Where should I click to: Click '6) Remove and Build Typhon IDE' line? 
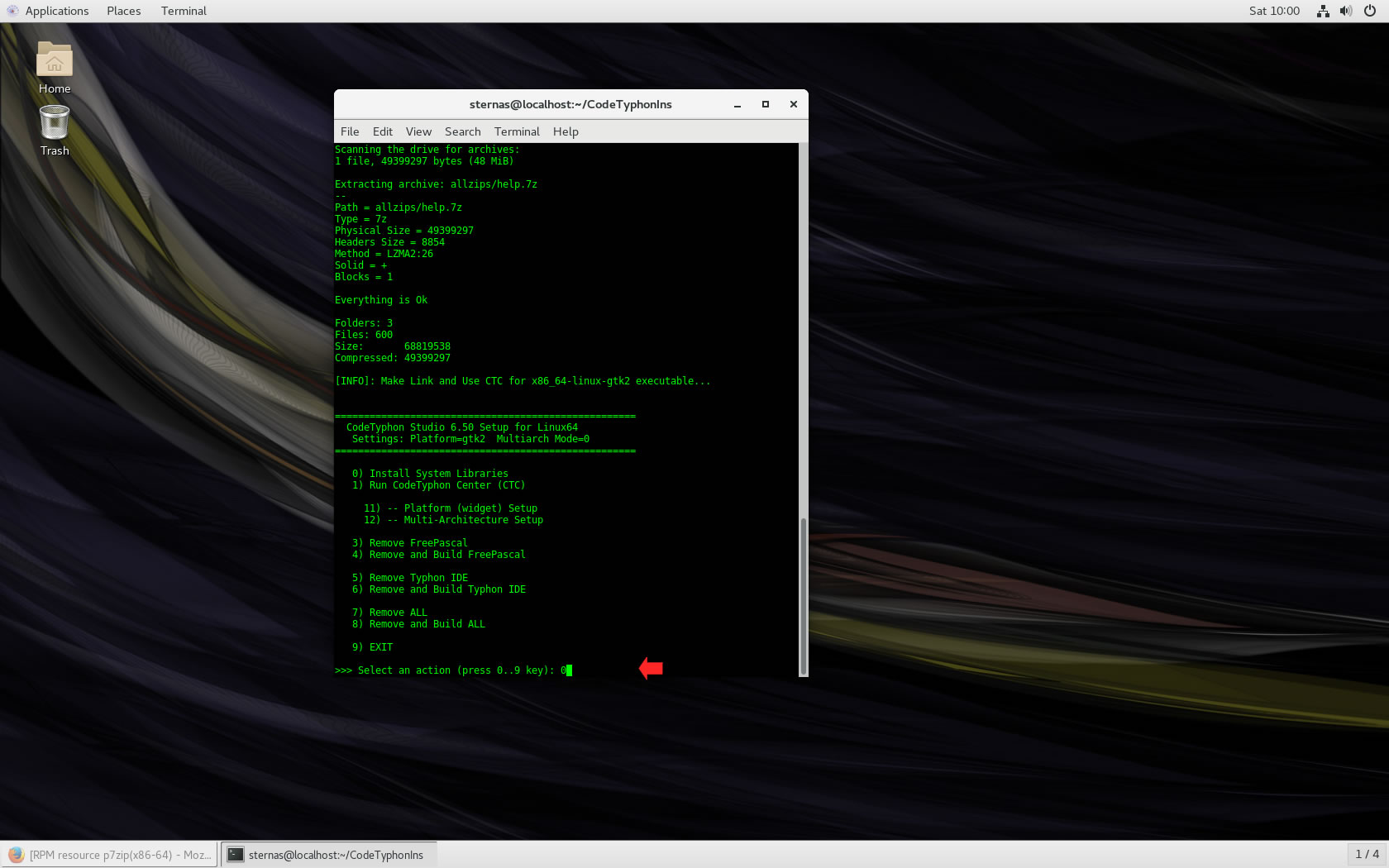(438, 589)
